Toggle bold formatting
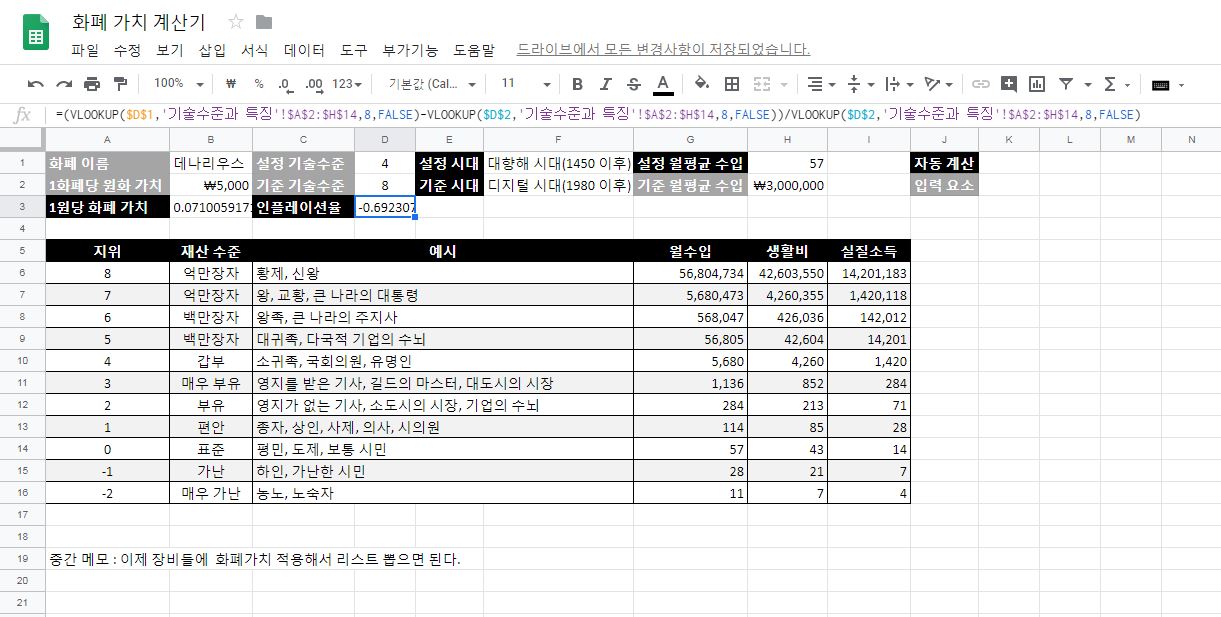Viewport: 1221px width, 617px height. point(577,84)
